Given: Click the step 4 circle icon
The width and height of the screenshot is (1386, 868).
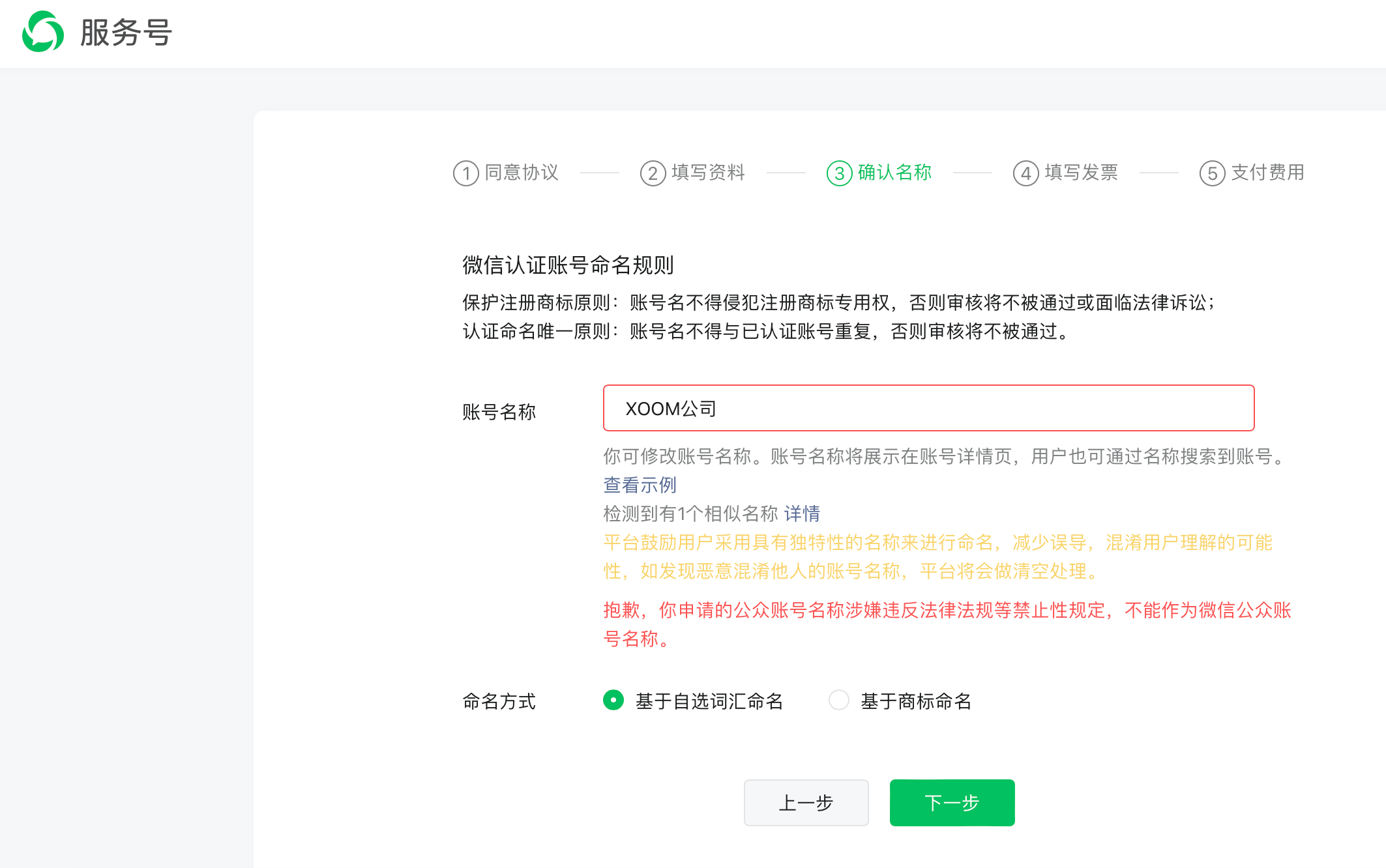Looking at the screenshot, I should (x=1025, y=173).
